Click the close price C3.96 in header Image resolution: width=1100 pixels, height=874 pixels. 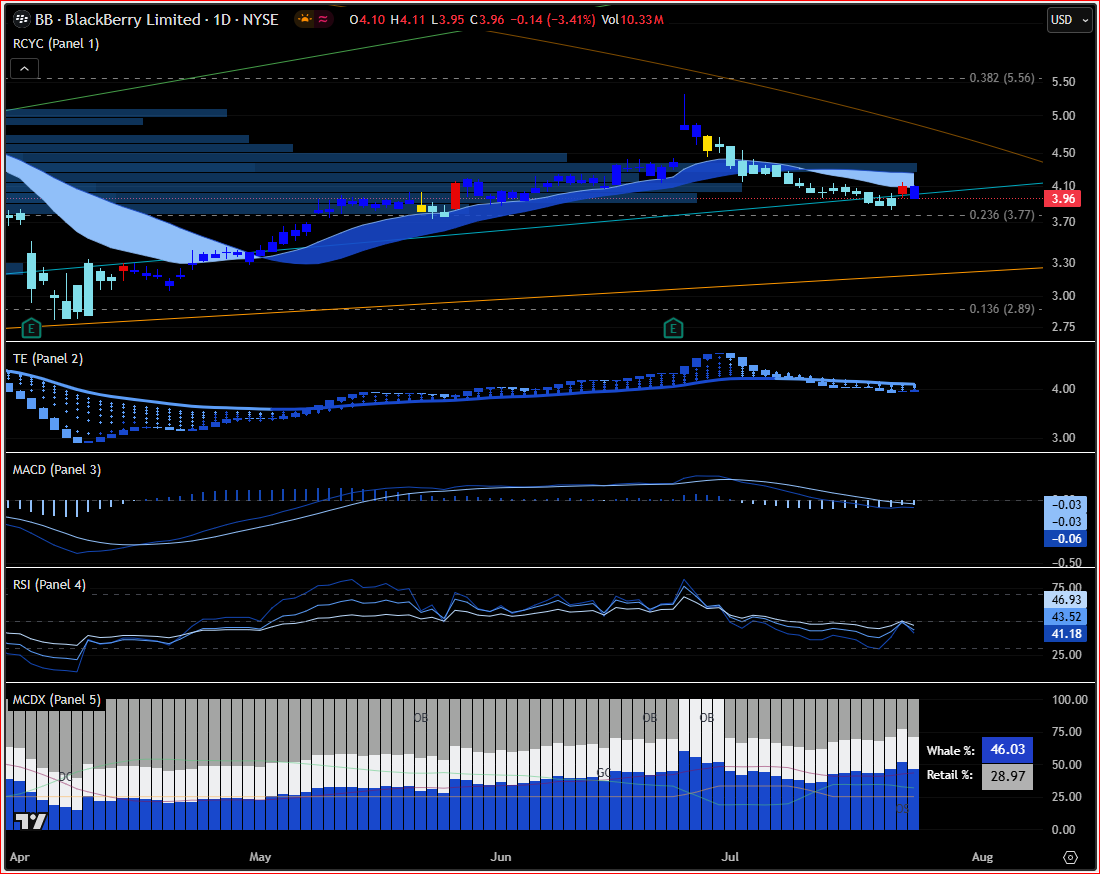pyautogui.click(x=487, y=20)
